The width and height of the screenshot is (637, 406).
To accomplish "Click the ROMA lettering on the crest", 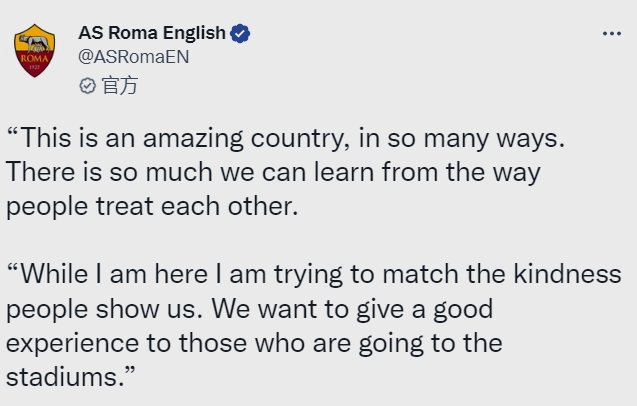I will coord(35,59).
